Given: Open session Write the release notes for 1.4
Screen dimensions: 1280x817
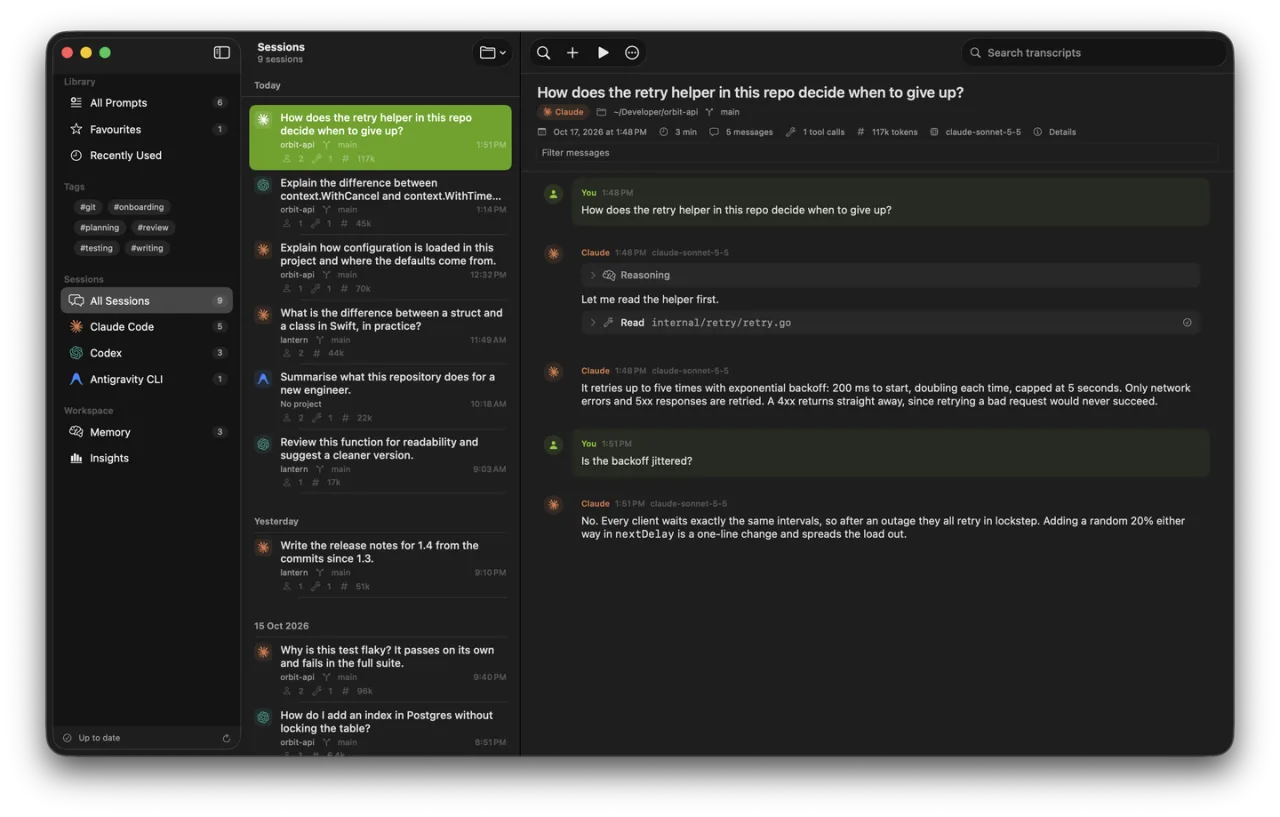Looking at the screenshot, I should point(380,566).
